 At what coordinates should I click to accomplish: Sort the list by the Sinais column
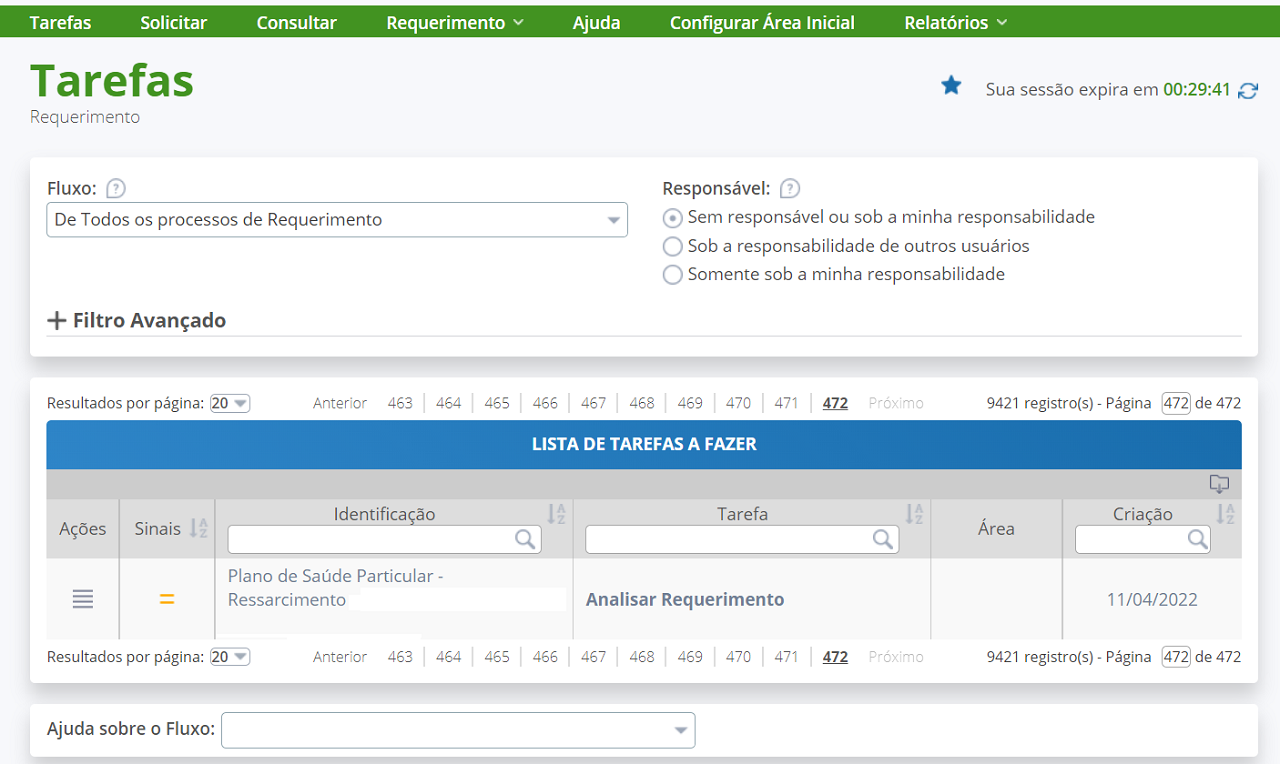[198, 528]
